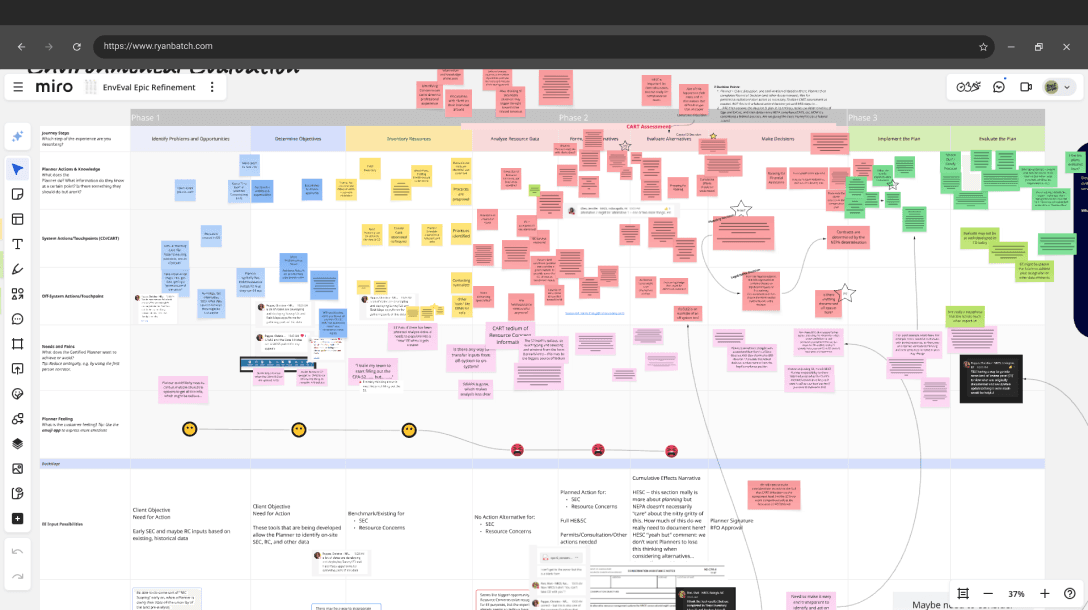This screenshot has height=610, width=1088.
Task: Select the comment tool
Action: click(x=17, y=318)
